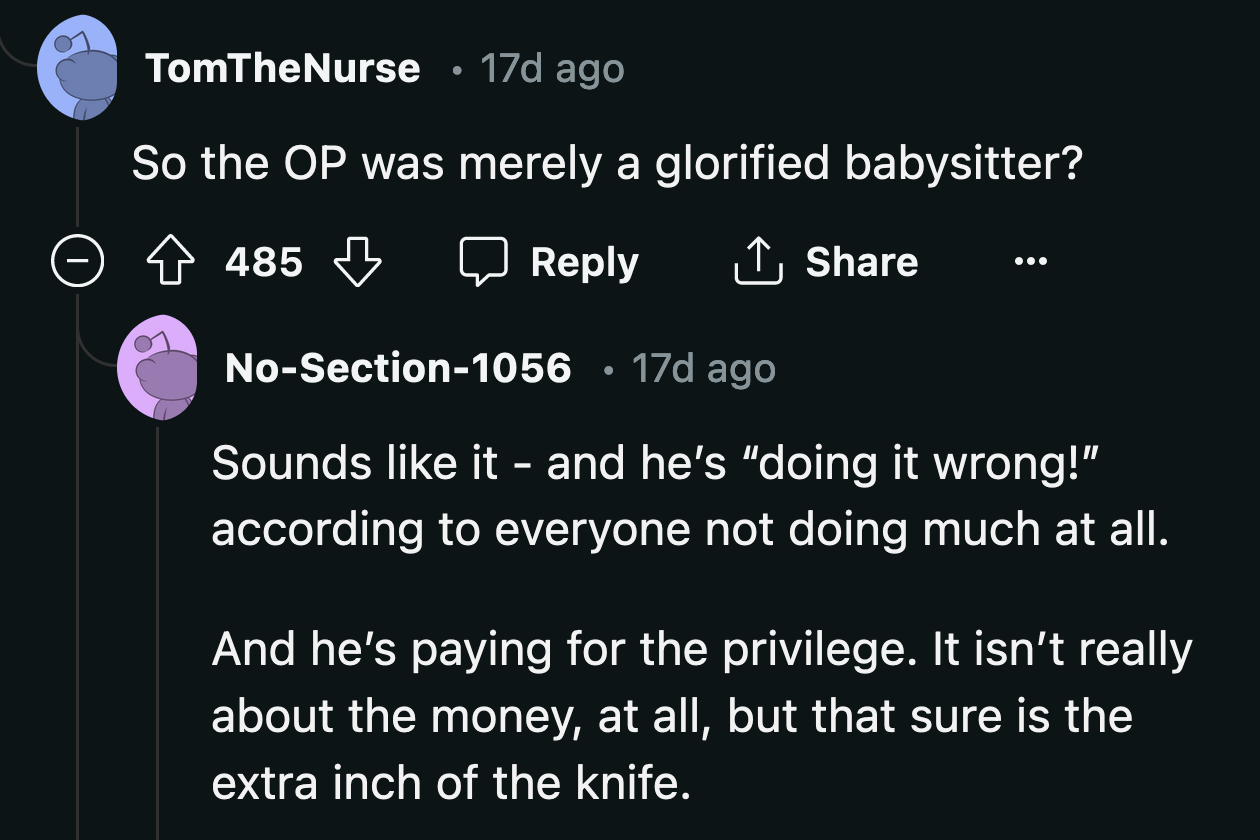The image size is (1260, 840).
Task: Click the minus button to hide replies
Action: pos(76,262)
